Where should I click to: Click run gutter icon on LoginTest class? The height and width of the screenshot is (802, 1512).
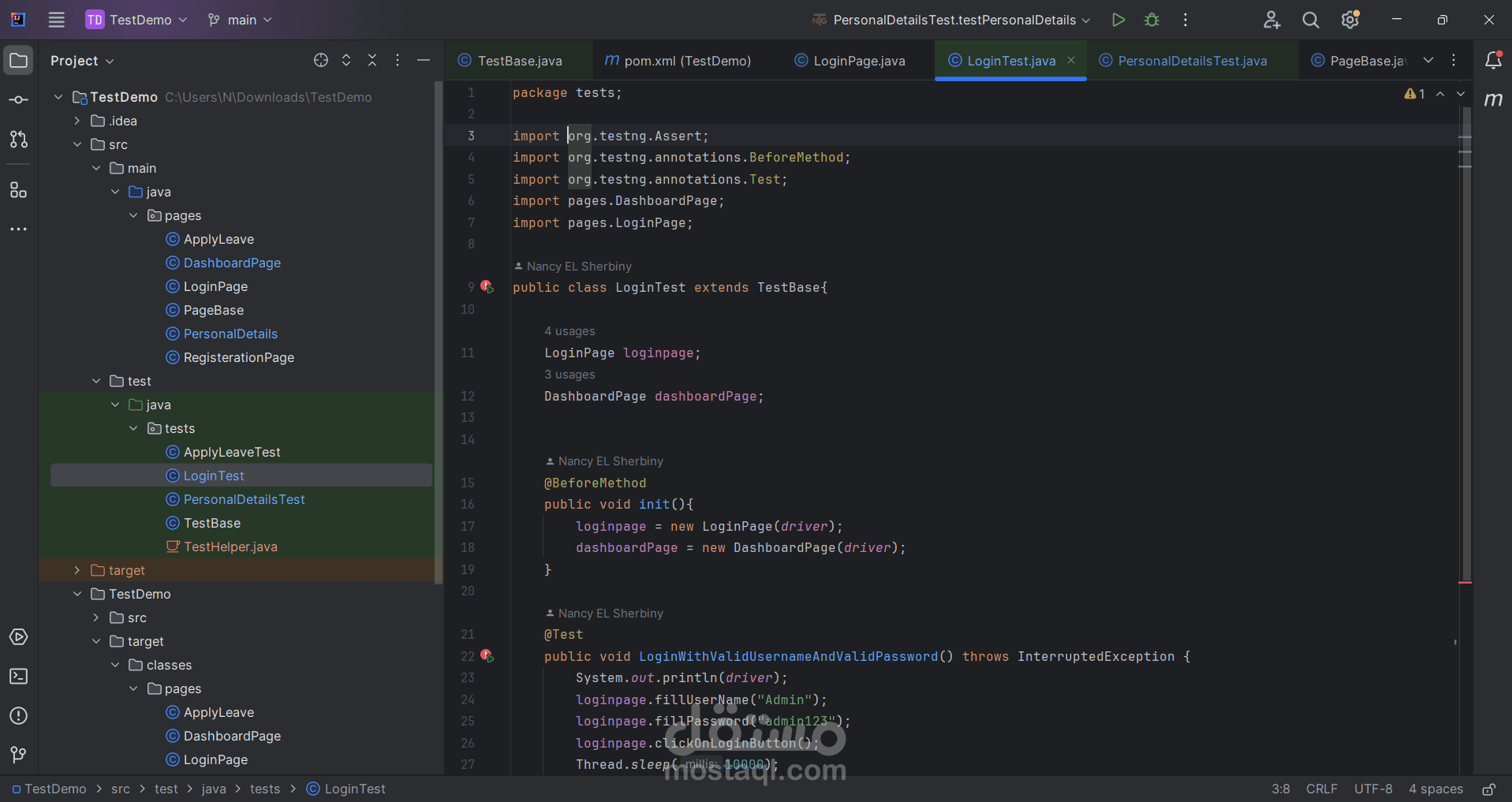(487, 287)
